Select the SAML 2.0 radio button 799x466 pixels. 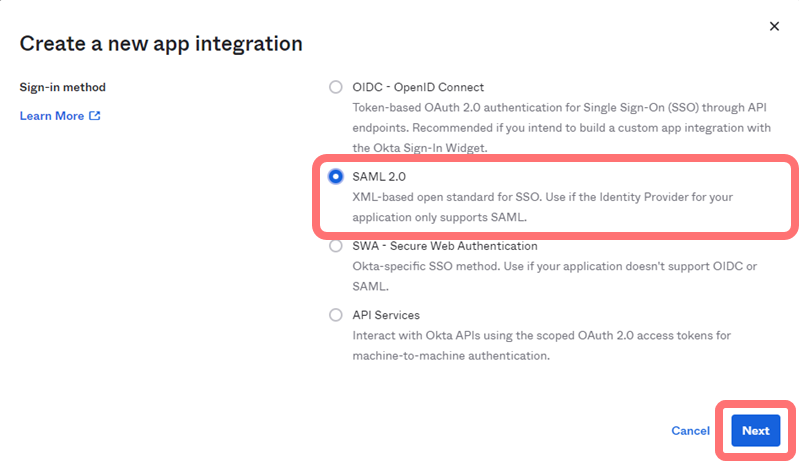click(336, 176)
